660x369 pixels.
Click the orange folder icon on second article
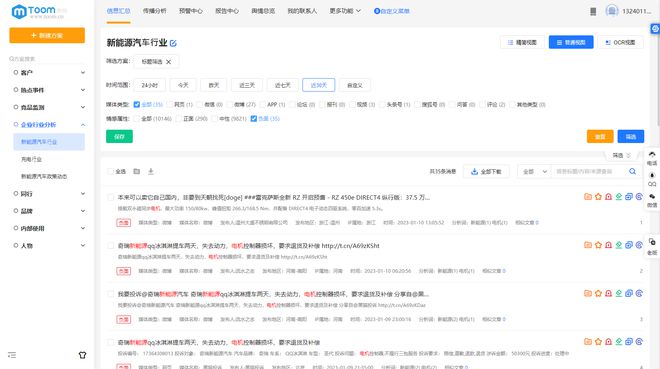[x=588, y=245]
